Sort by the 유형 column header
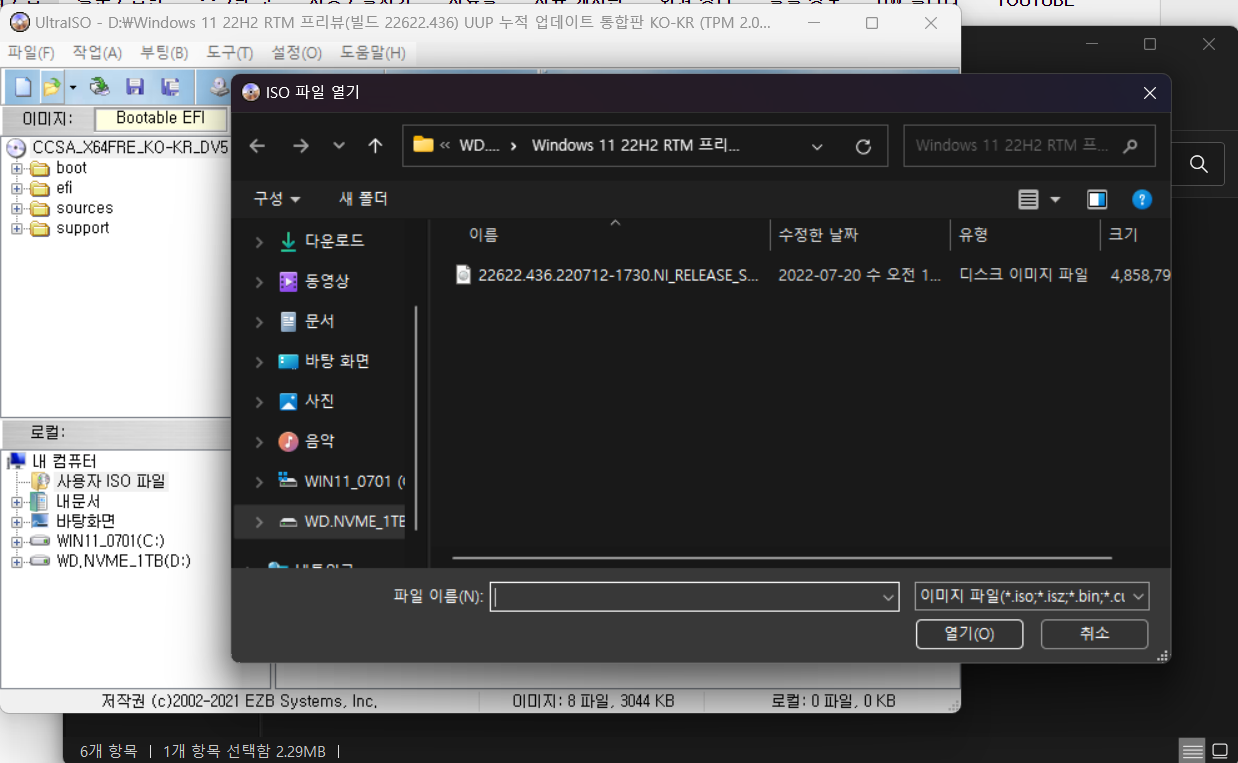 click(x=973, y=235)
